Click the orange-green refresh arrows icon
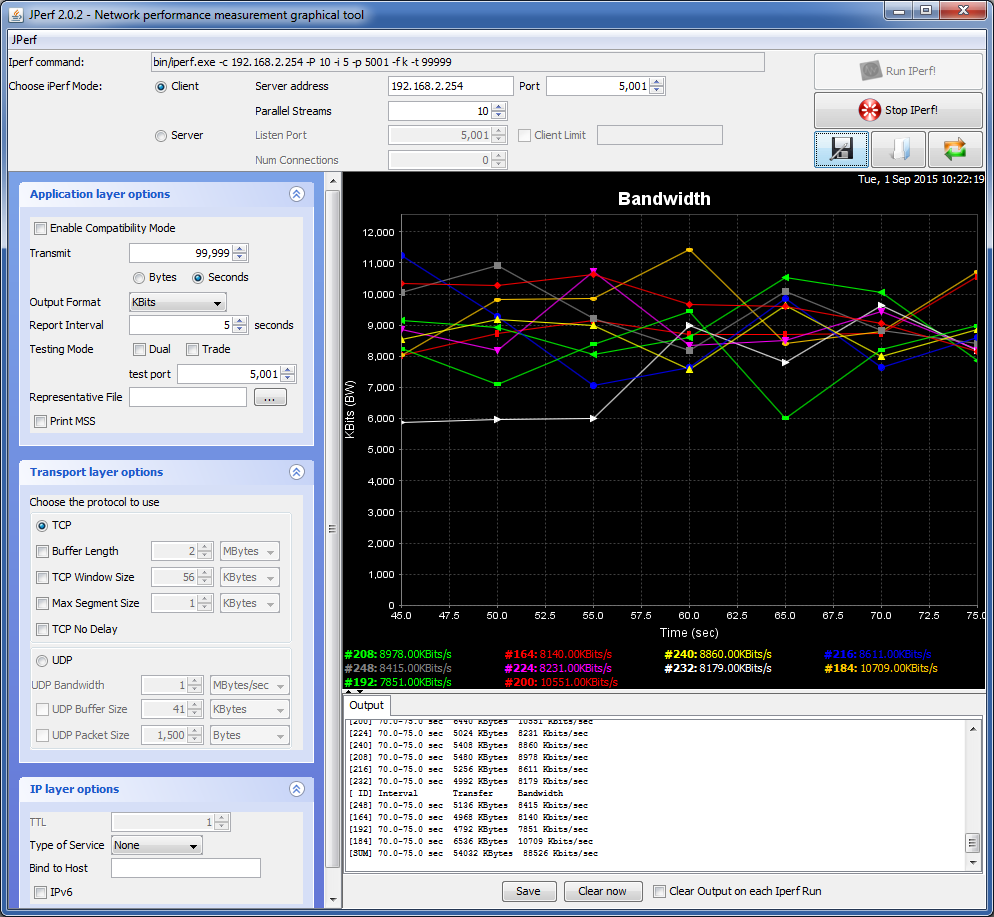 tap(955, 150)
